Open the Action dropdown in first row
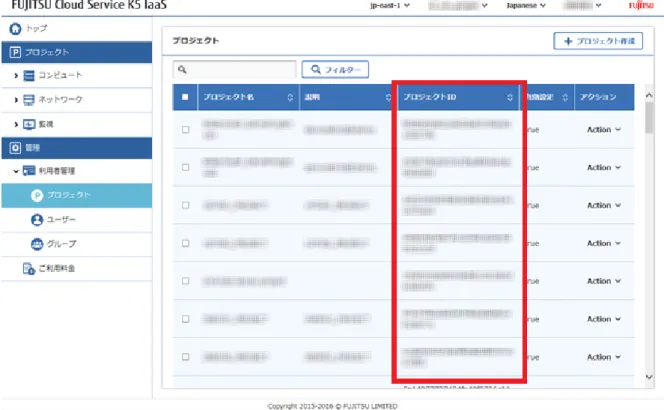664x410 pixels. (604, 130)
